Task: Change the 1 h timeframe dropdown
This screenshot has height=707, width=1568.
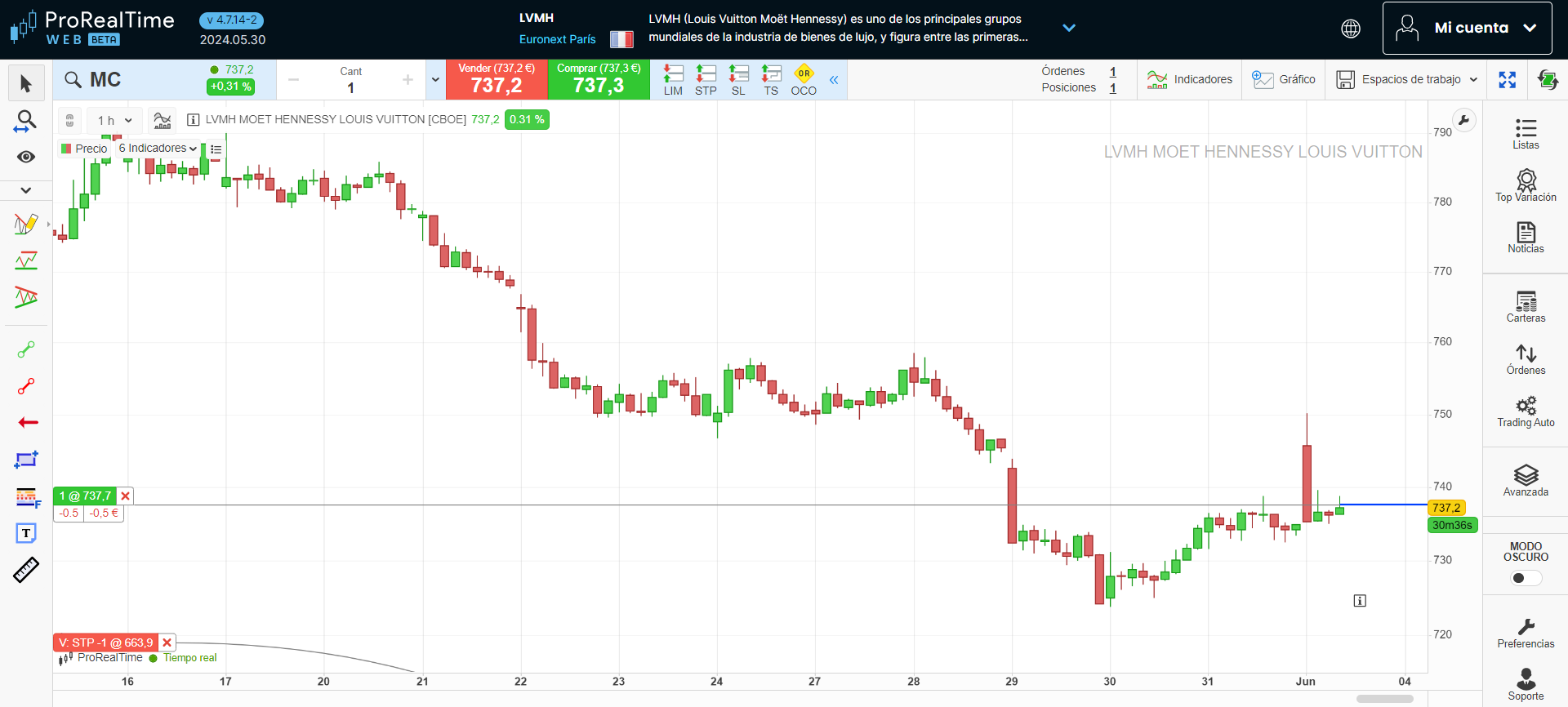Action: [x=114, y=120]
